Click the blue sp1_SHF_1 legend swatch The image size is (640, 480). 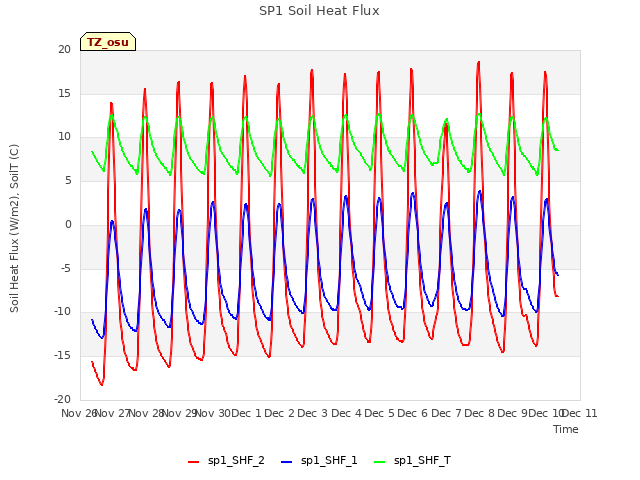287,462
